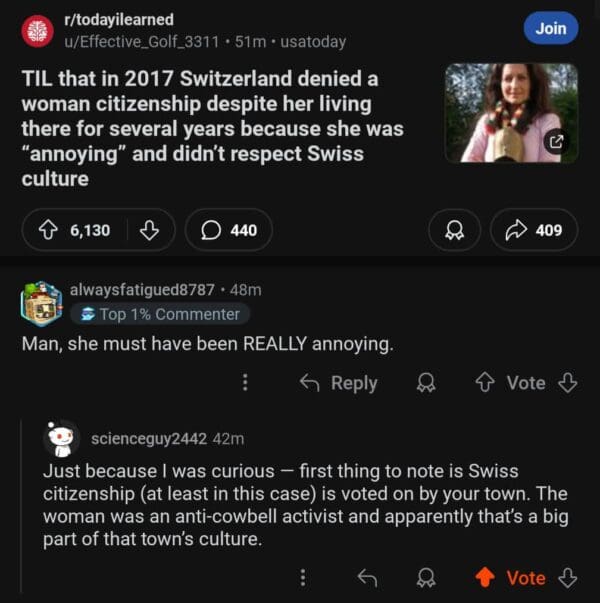This screenshot has height=603, width=600.
Task: Upvote alwaysfatigued8787's comment
Action: (x=487, y=383)
